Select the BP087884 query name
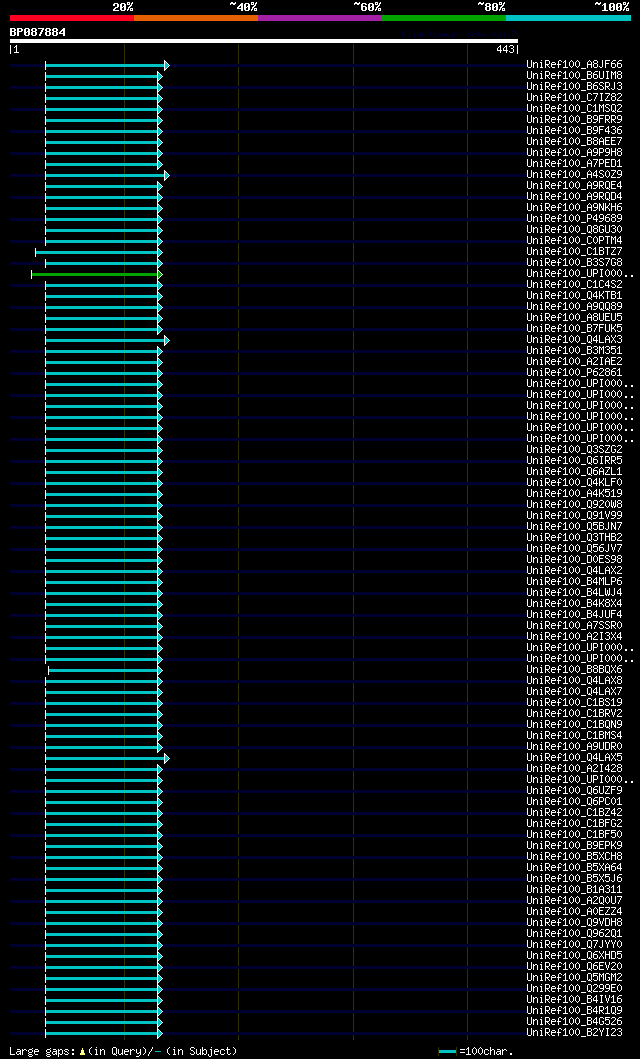This screenshot has height=1059, width=640. pos(38,32)
